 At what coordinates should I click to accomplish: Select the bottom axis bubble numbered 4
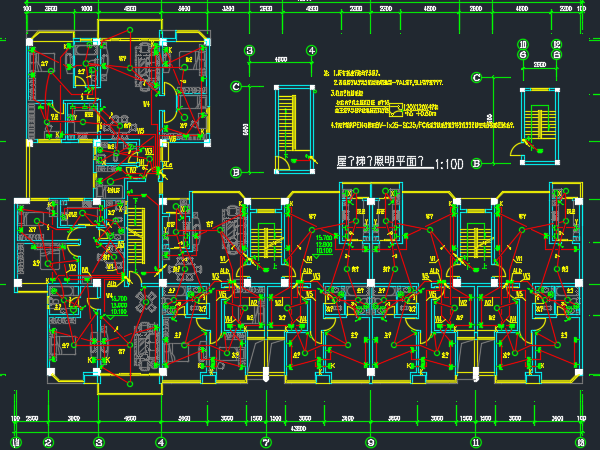(x=161, y=443)
